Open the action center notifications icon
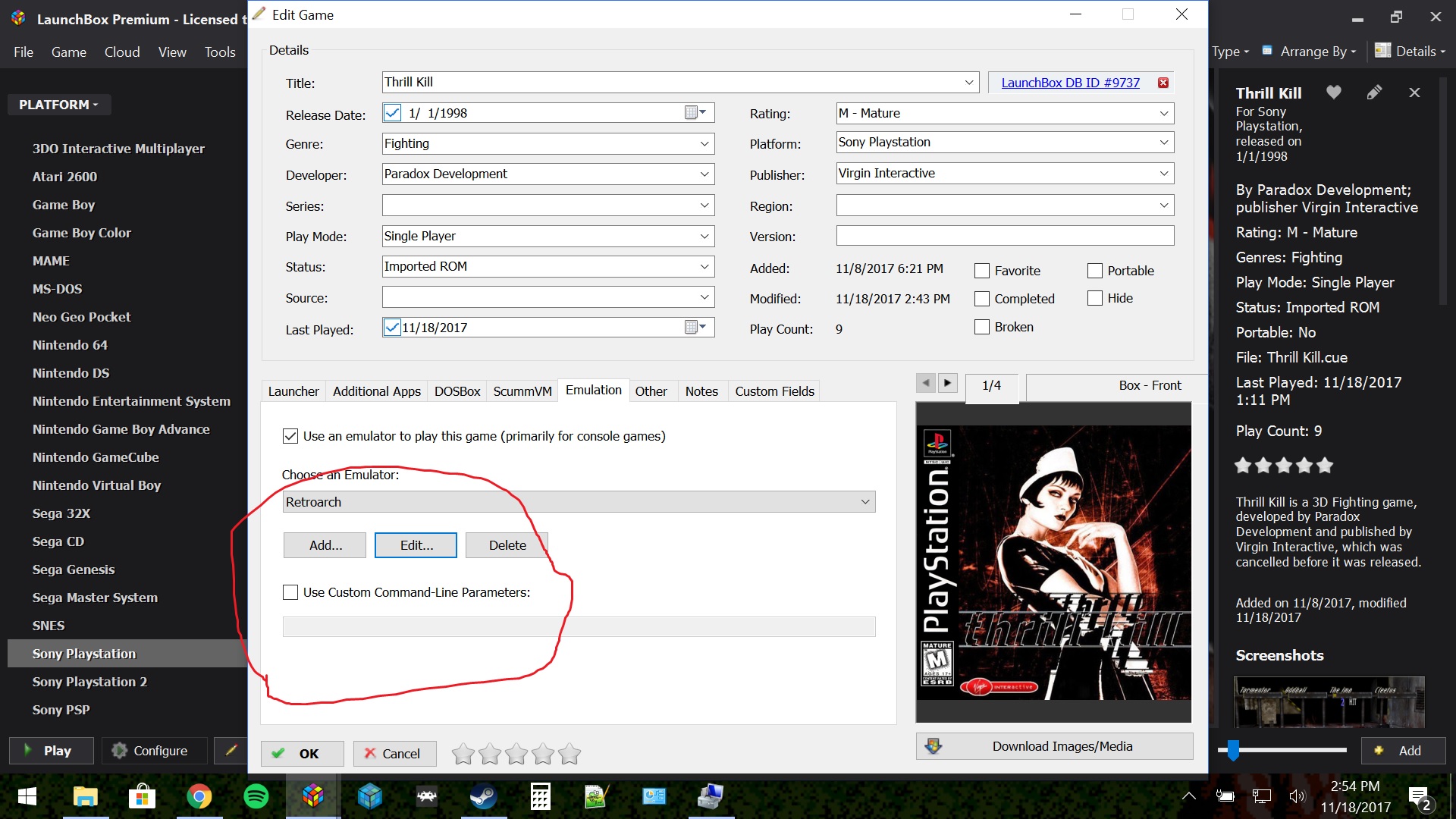 (1420, 797)
